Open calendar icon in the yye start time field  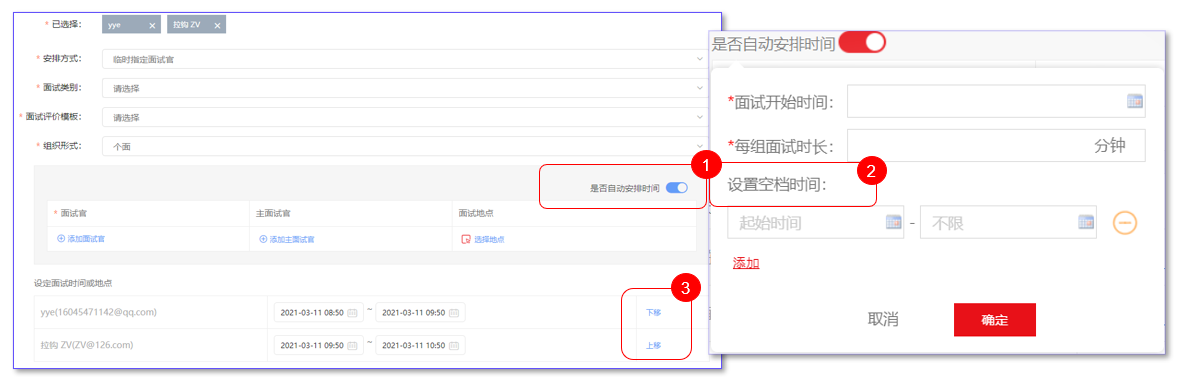(353, 312)
